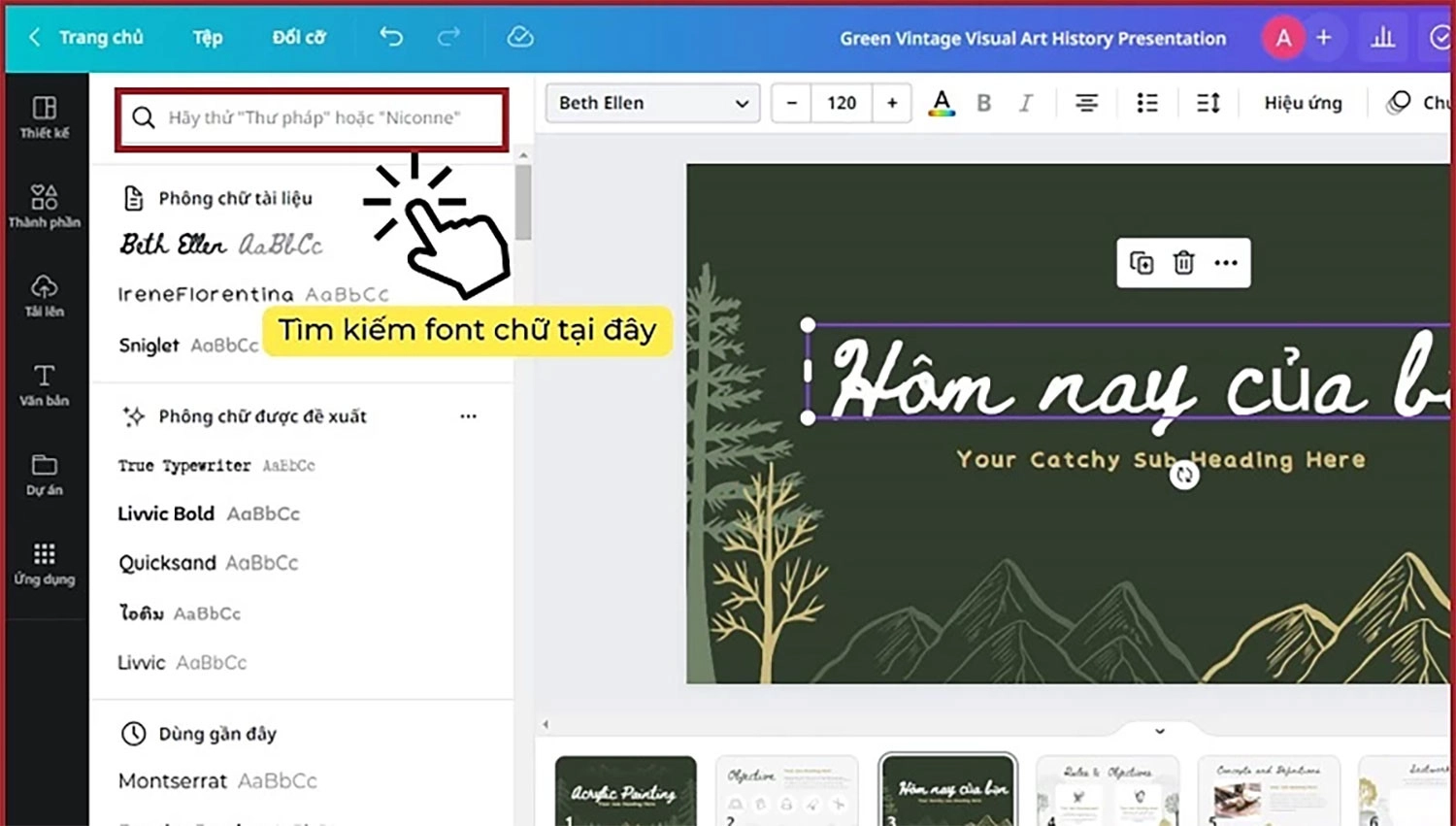Open the Thiết kế design panel
The height and width of the screenshot is (826, 1456).
coord(45,116)
